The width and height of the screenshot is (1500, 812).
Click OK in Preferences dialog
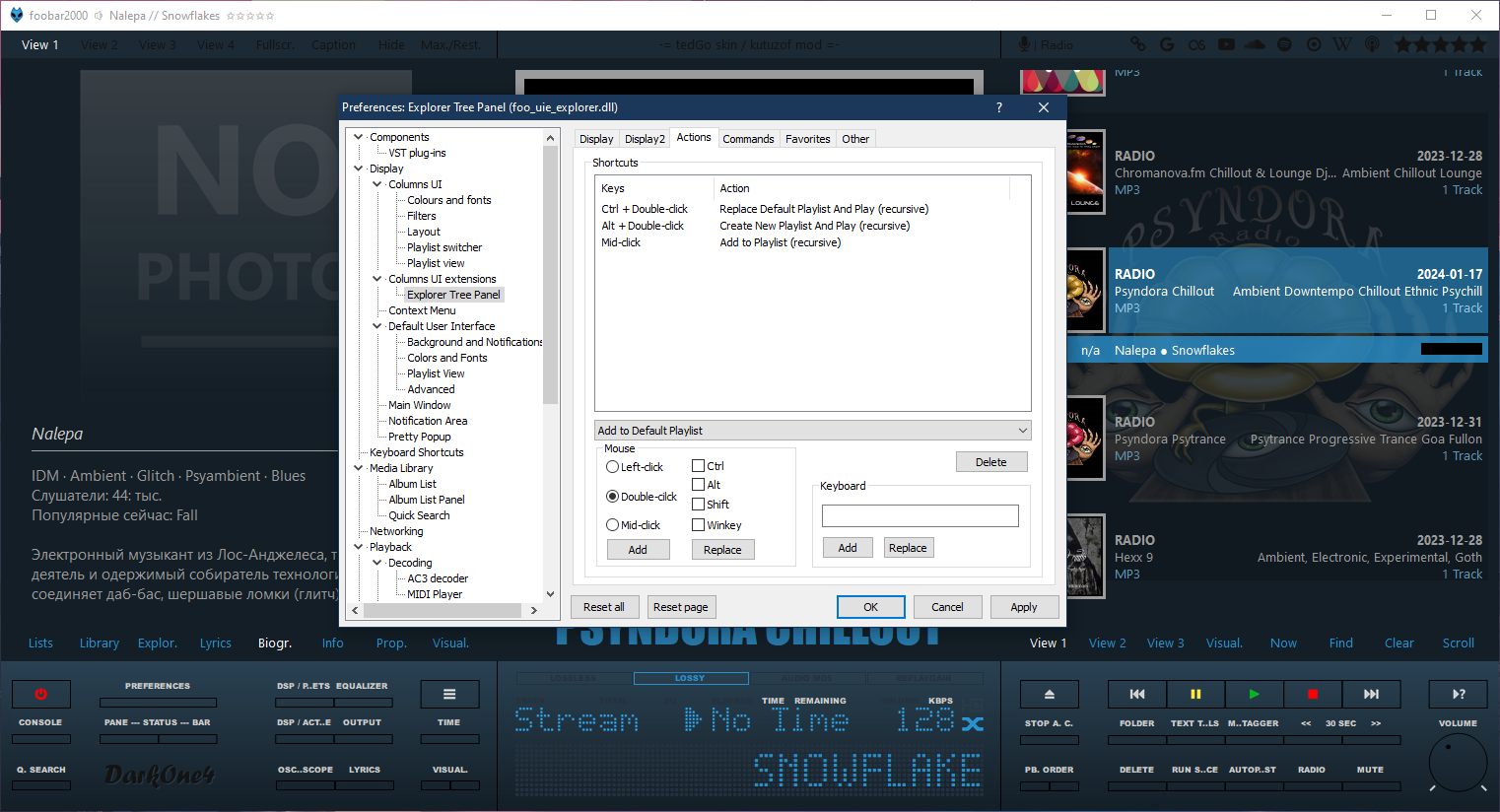871,607
